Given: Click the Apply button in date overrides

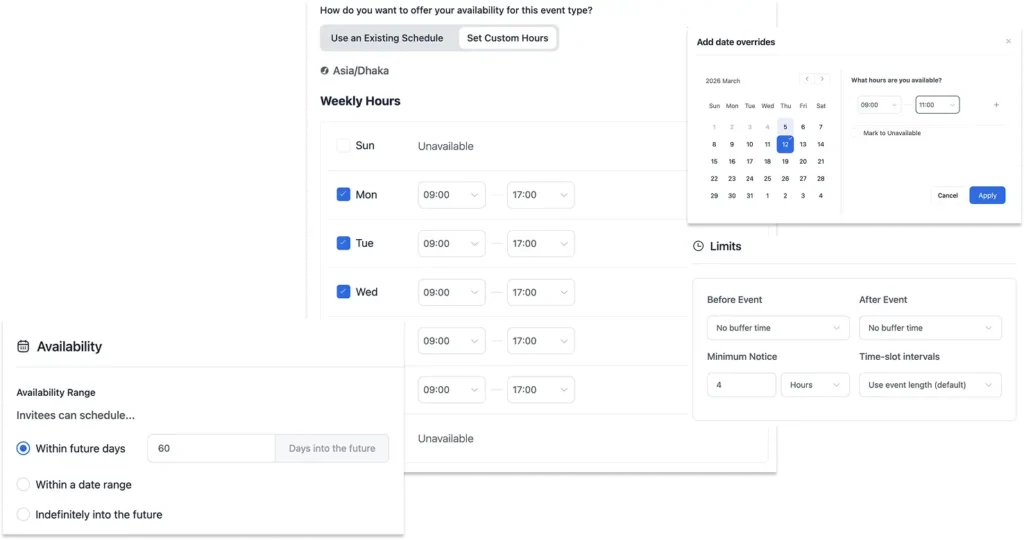Looking at the screenshot, I should tap(987, 195).
